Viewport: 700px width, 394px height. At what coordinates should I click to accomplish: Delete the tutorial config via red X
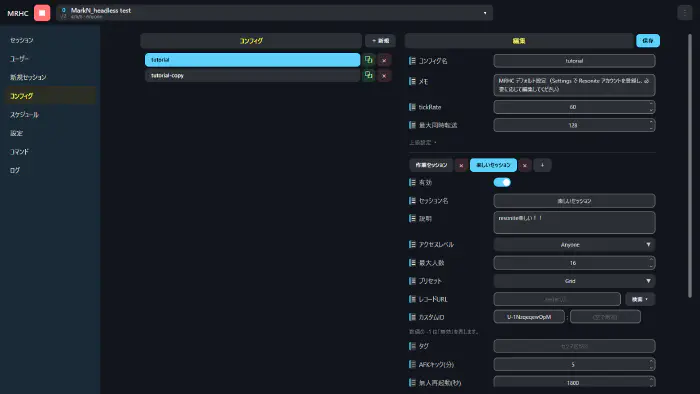384,60
